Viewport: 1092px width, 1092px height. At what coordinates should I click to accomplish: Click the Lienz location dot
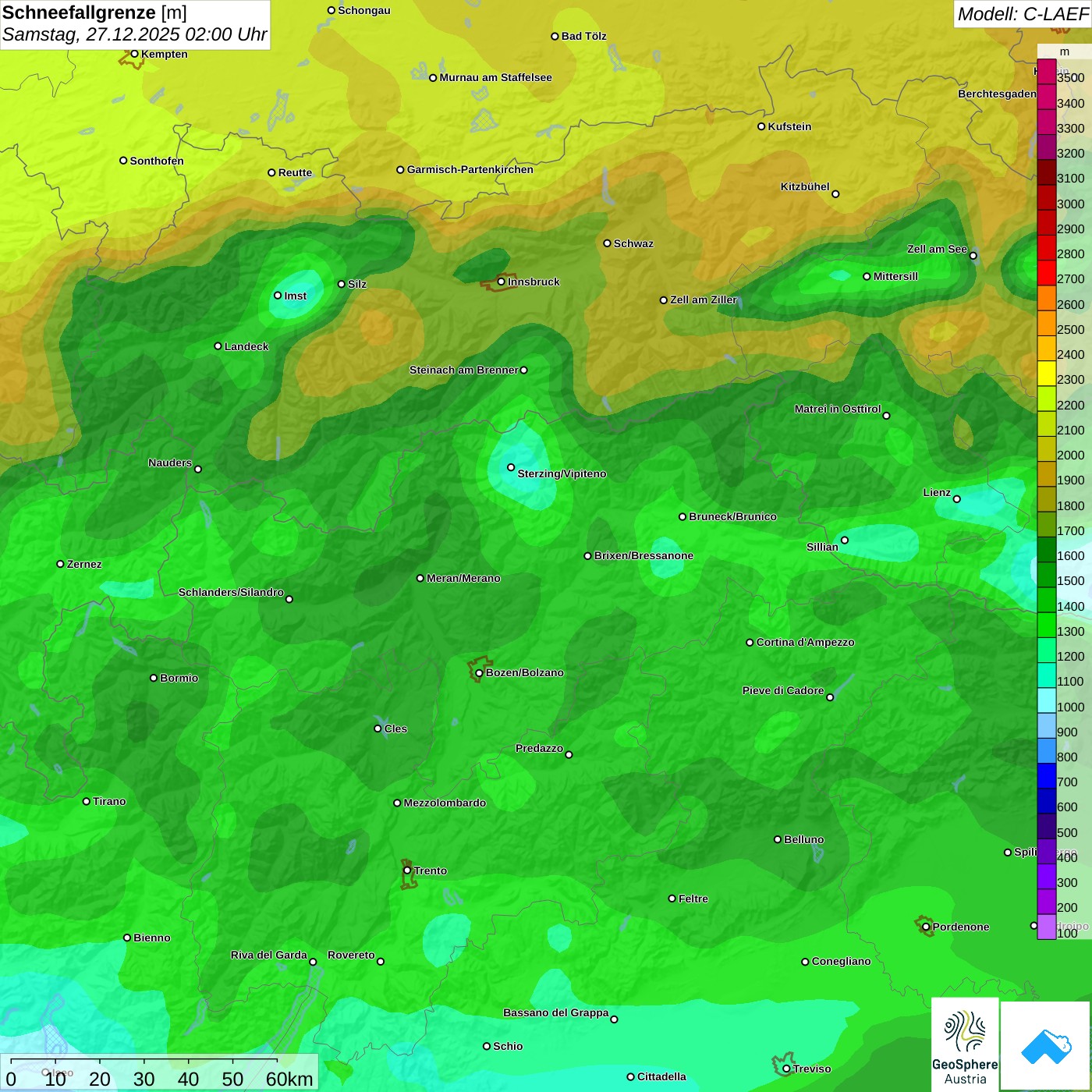(x=957, y=499)
